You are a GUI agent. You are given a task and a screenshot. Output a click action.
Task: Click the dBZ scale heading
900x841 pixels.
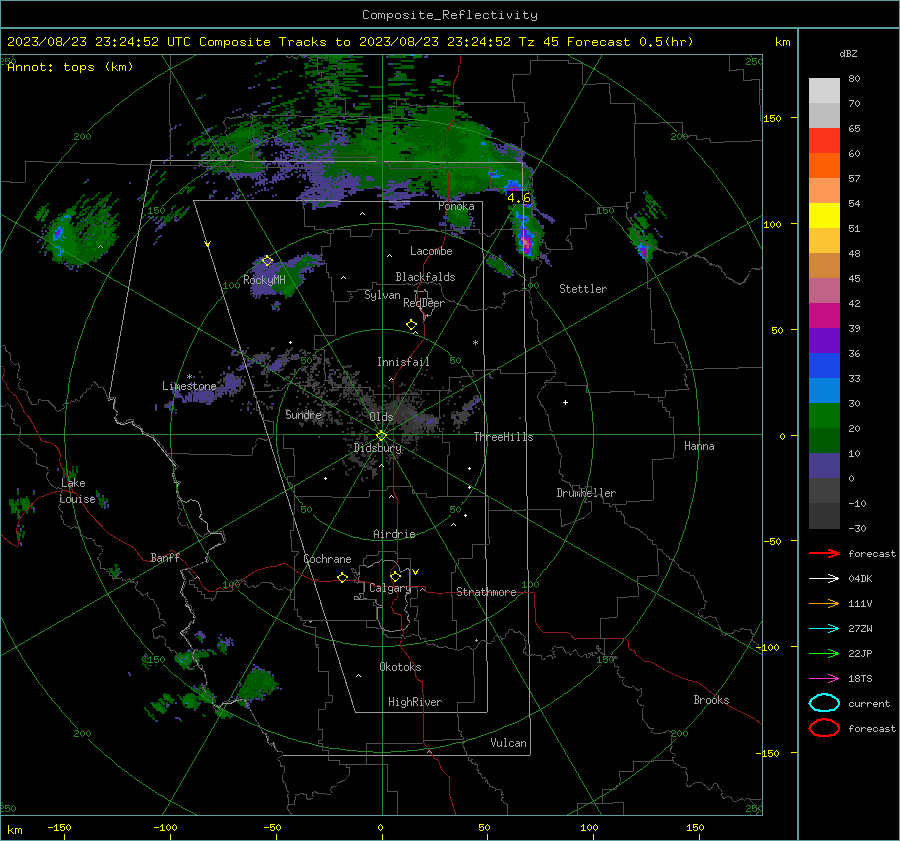click(848, 53)
